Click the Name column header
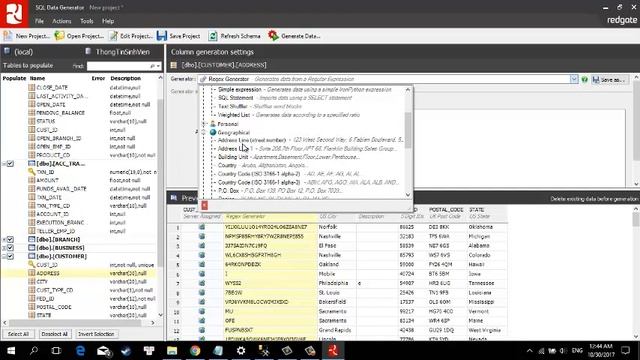This screenshot has height=360, width=640. tap(38, 78)
